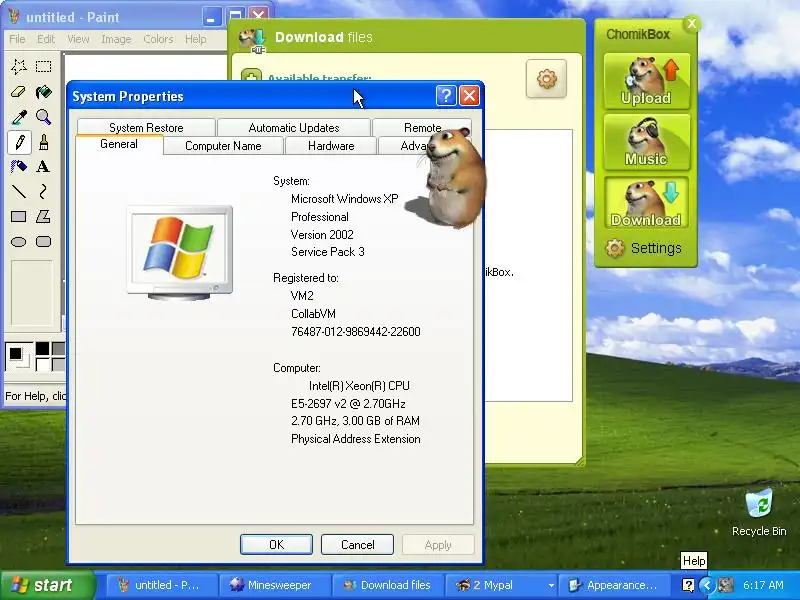Image resolution: width=800 pixels, height=600 pixels.
Task: Click OK in System Properties
Action: point(276,545)
